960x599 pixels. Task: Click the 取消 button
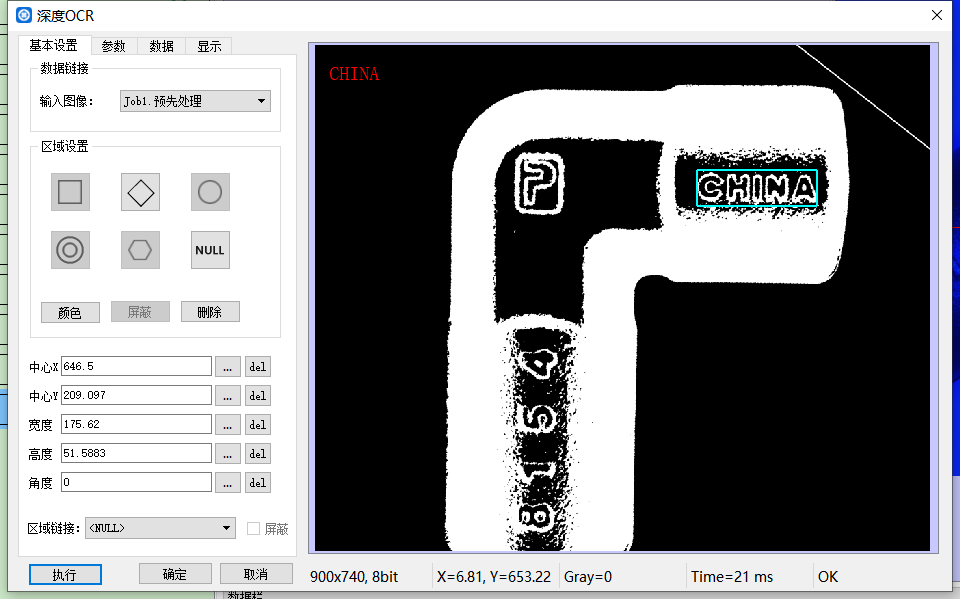(256, 574)
